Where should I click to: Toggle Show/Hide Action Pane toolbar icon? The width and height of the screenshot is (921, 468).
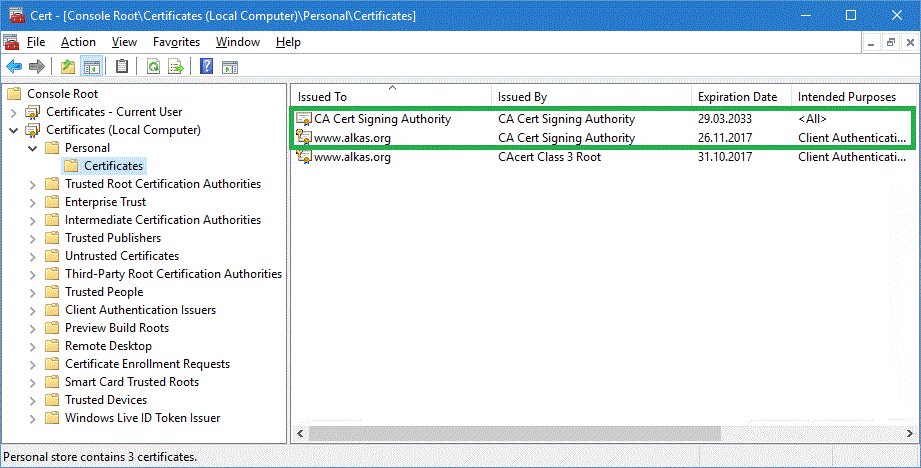(230, 67)
